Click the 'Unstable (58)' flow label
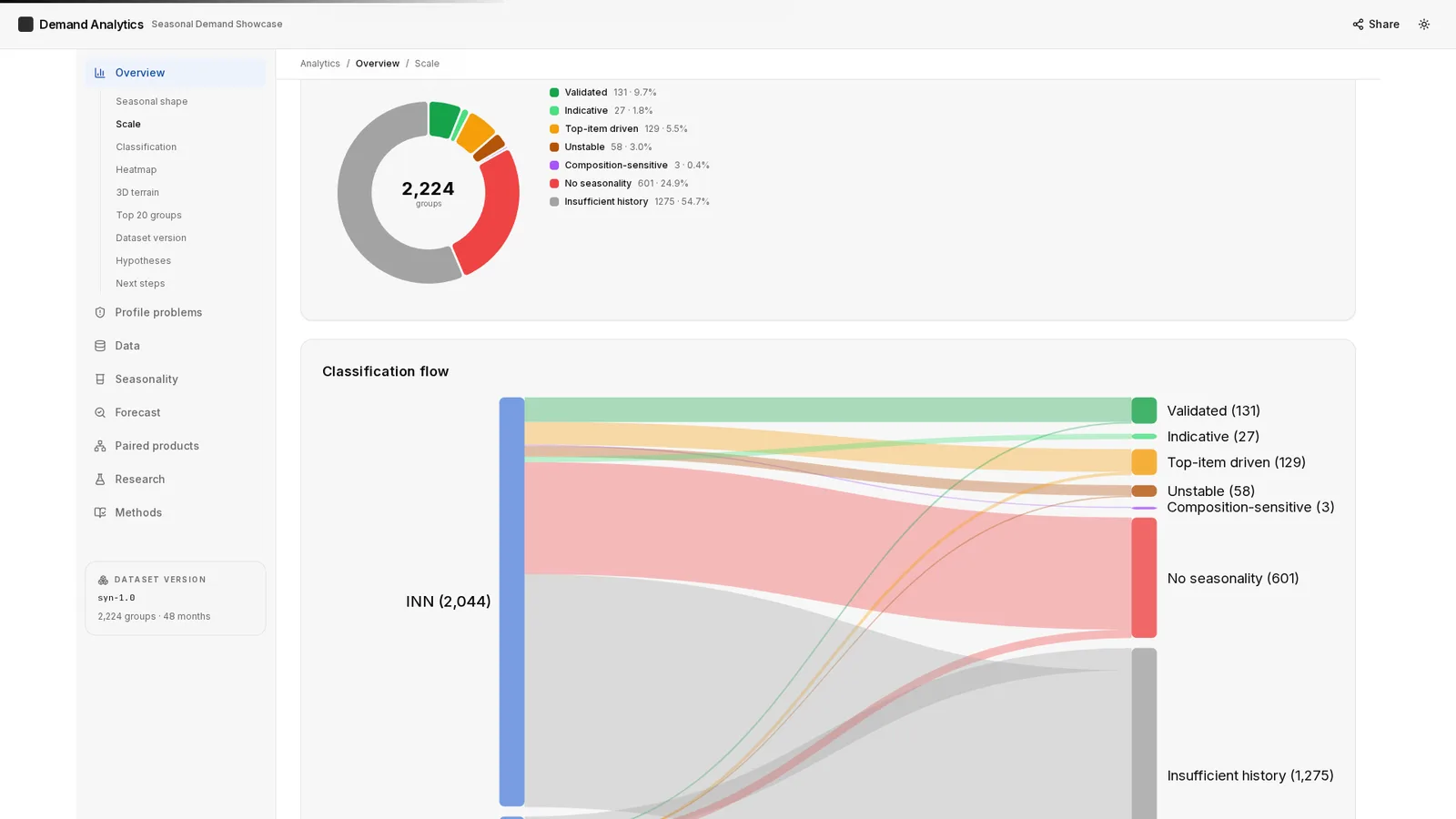1456x819 pixels. coord(1211,491)
